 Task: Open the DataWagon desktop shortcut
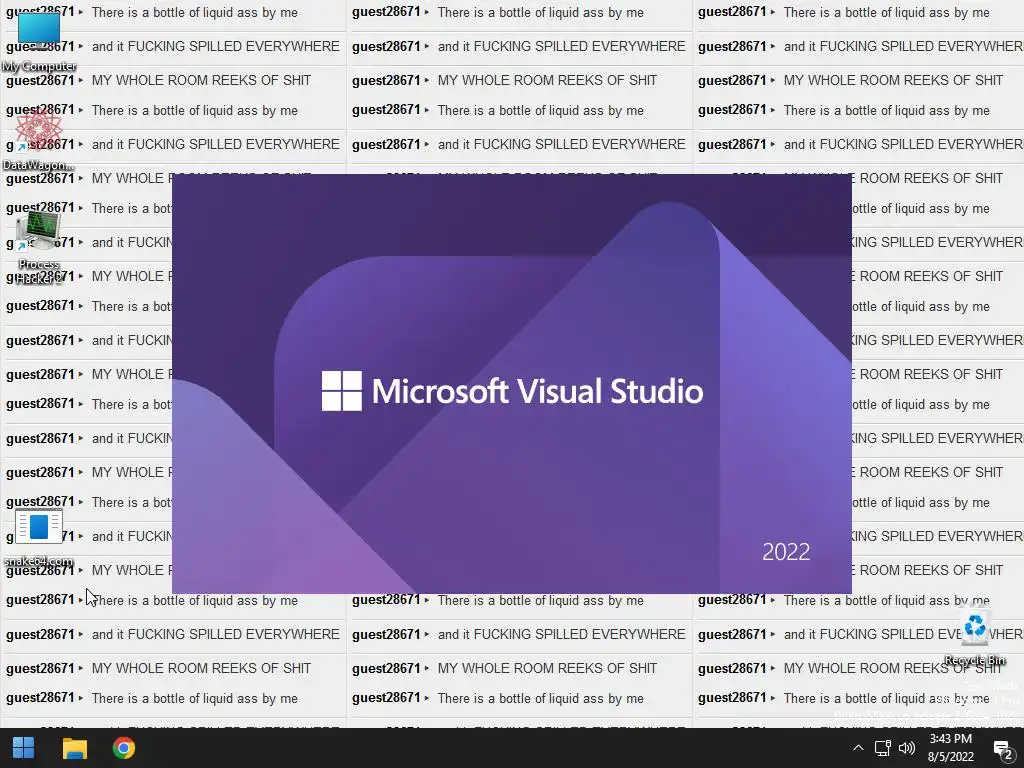click(x=39, y=140)
